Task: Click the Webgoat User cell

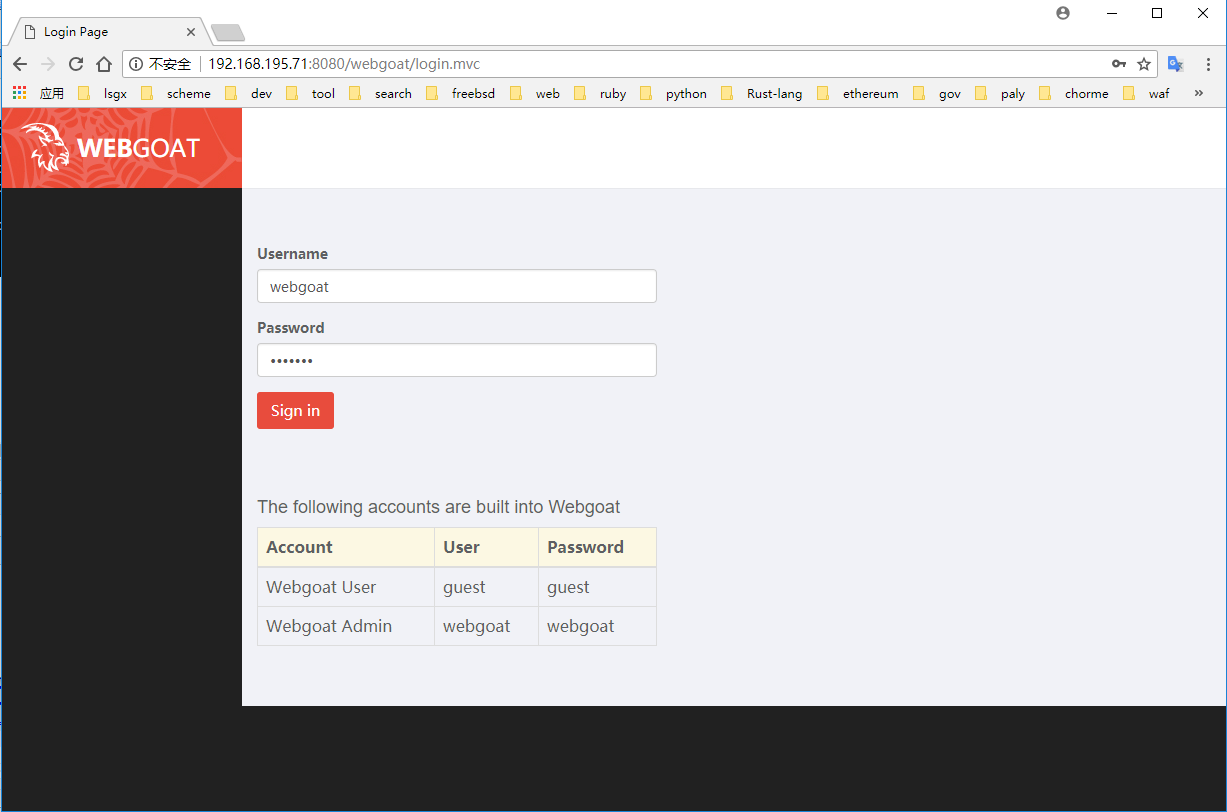Action: [346, 587]
